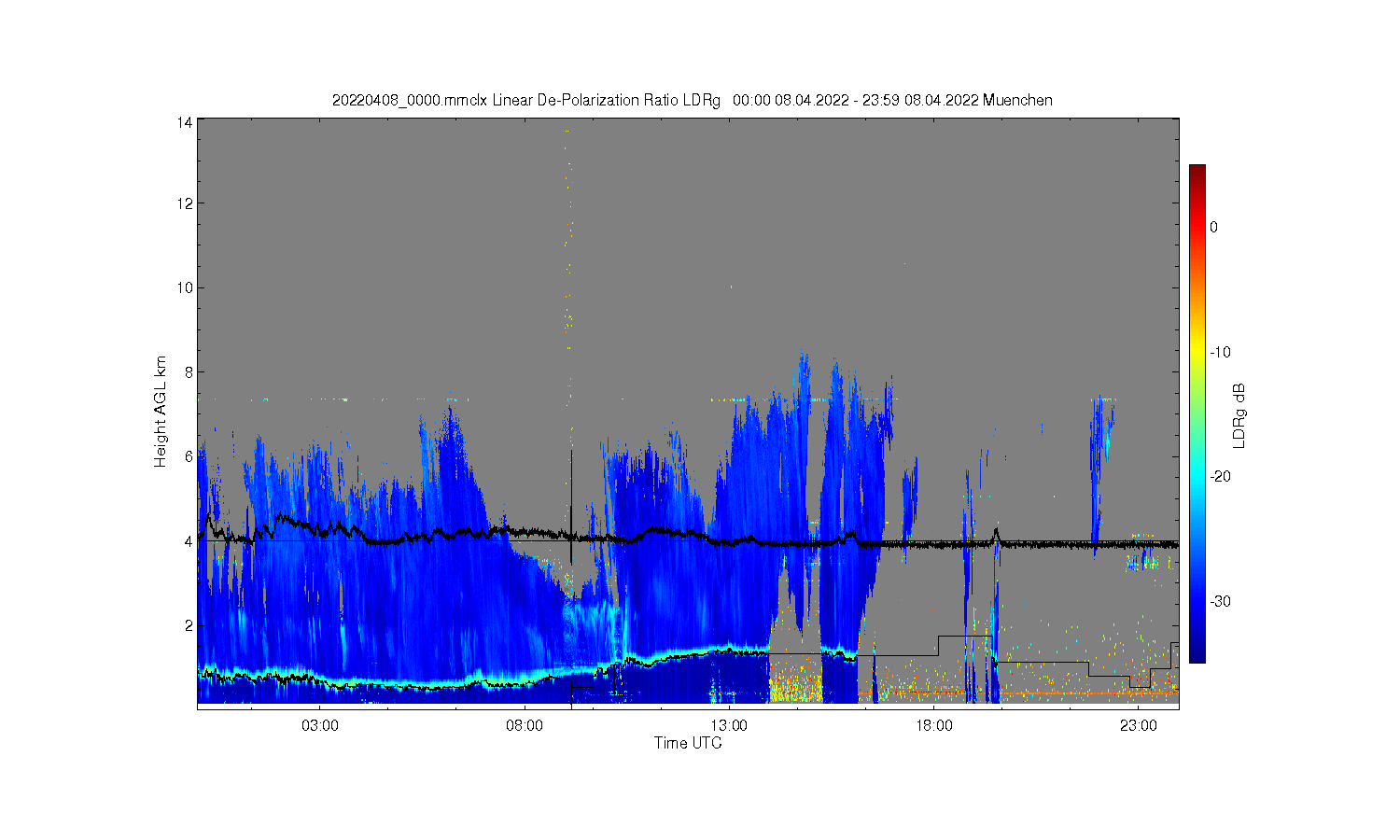Screen dimensions: 1400x840
Task: Click the colorbar tick label -30
Action: coord(1220,601)
